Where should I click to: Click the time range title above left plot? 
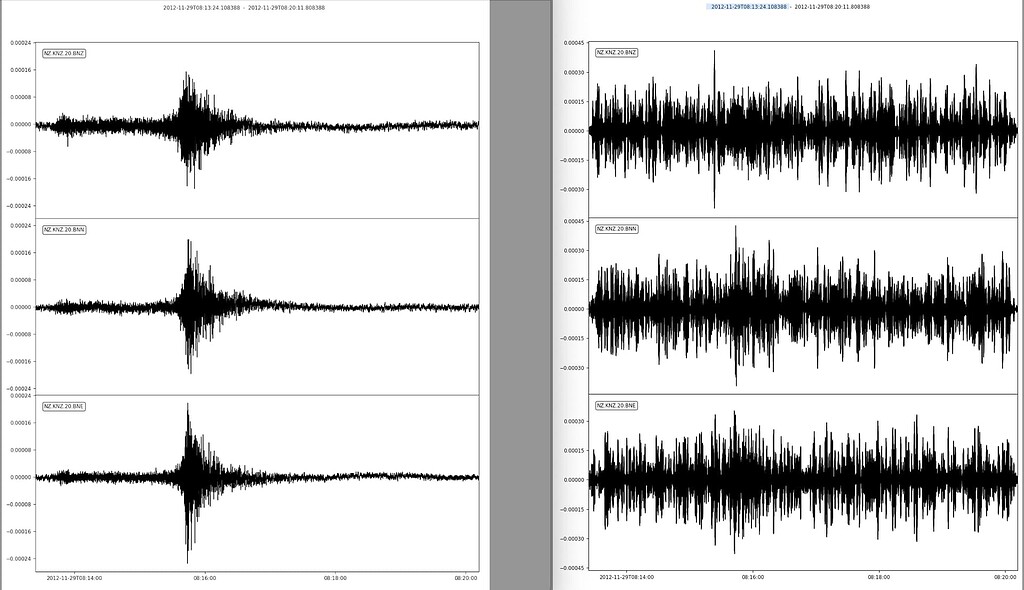(x=244, y=8)
